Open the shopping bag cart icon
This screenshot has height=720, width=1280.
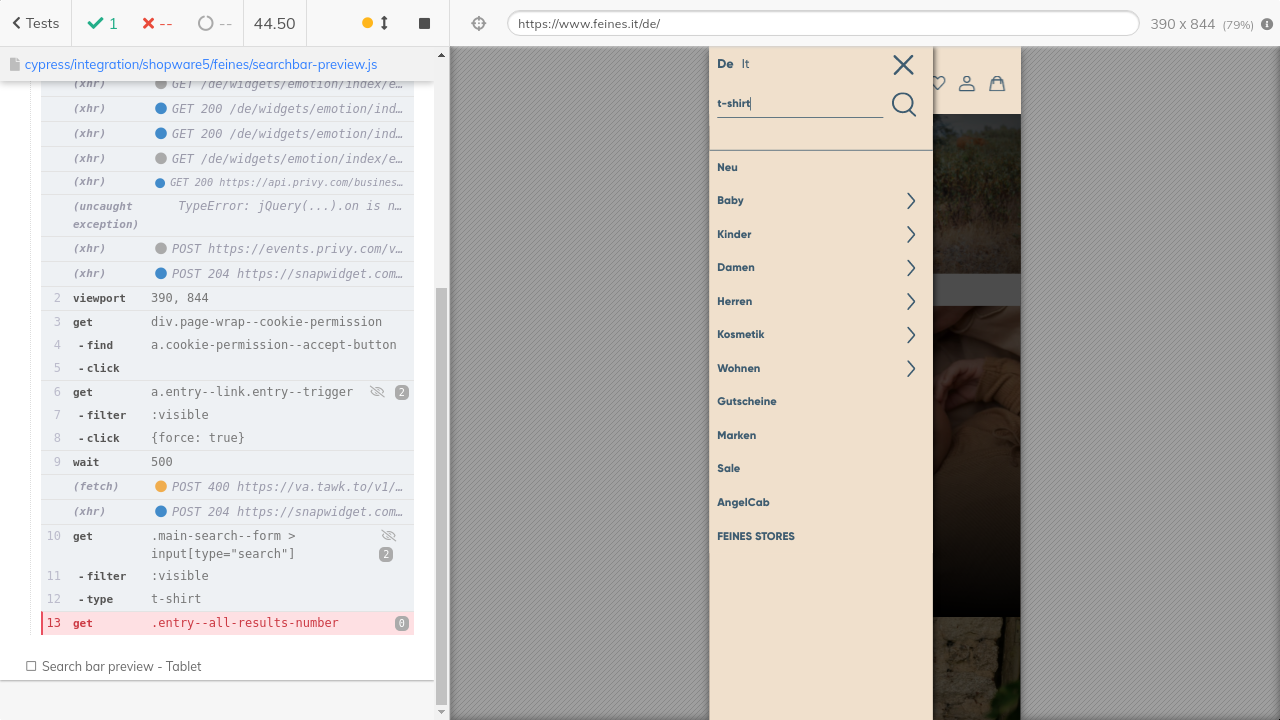pyautogui.click(x=997, y=84)
